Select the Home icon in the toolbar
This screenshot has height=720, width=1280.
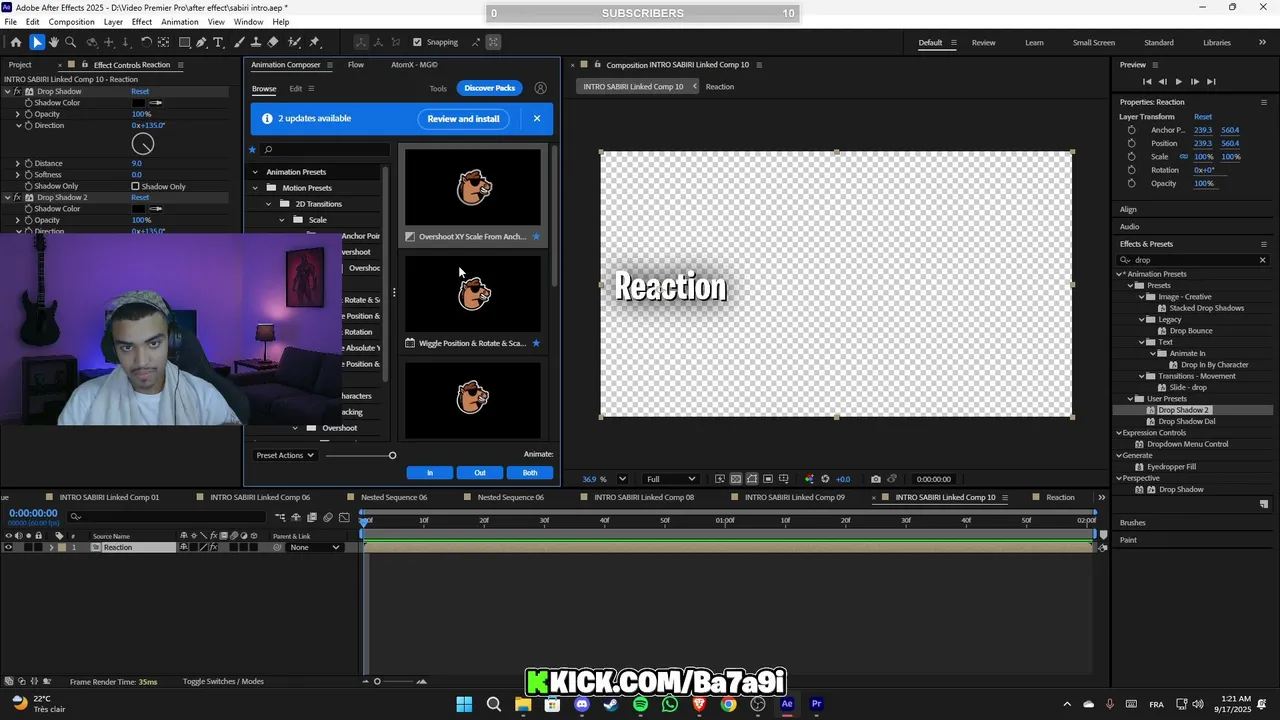coord(15,42)
